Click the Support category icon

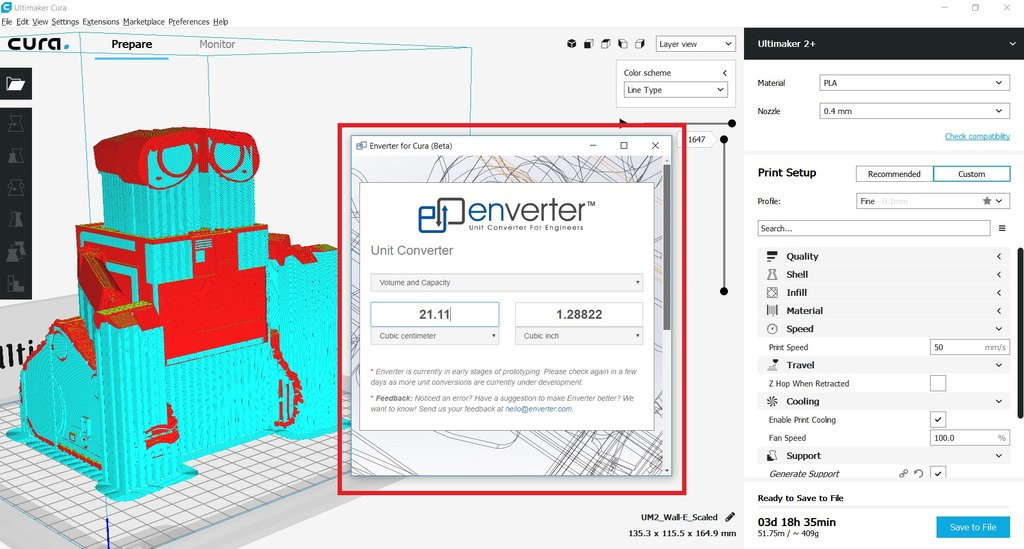tap(772, 456)
